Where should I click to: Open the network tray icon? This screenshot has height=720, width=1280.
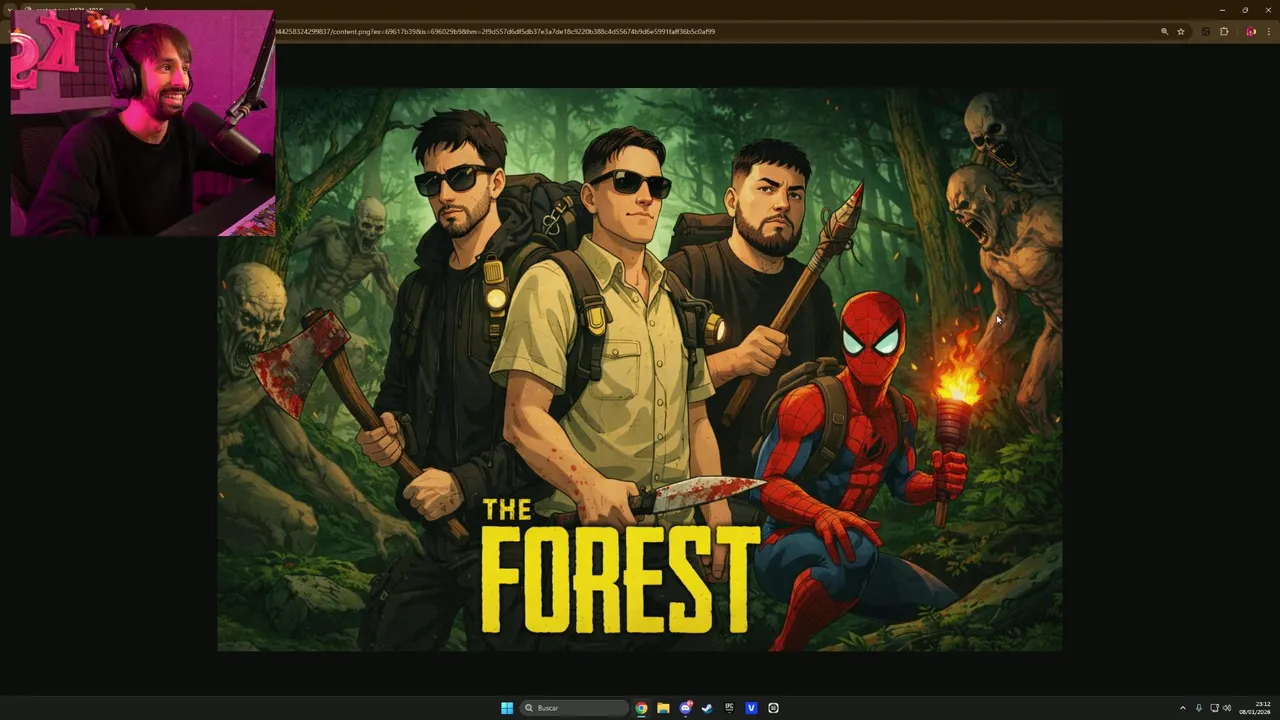[x=1215, y=708]
